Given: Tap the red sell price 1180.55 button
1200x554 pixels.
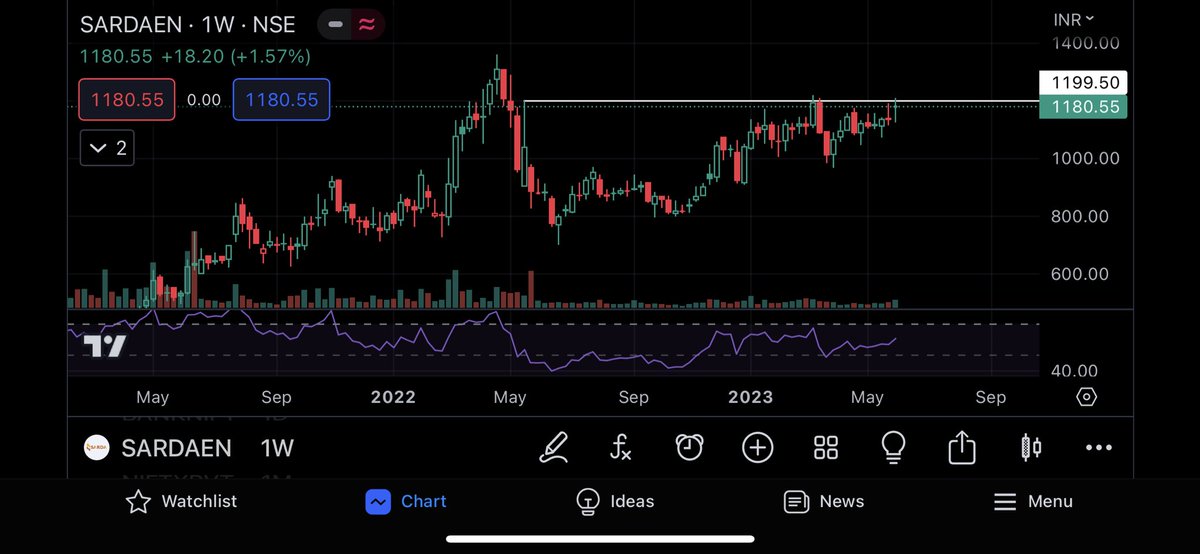Looking at the screenshot, I should pyautogui.click(x=127, y=100).
